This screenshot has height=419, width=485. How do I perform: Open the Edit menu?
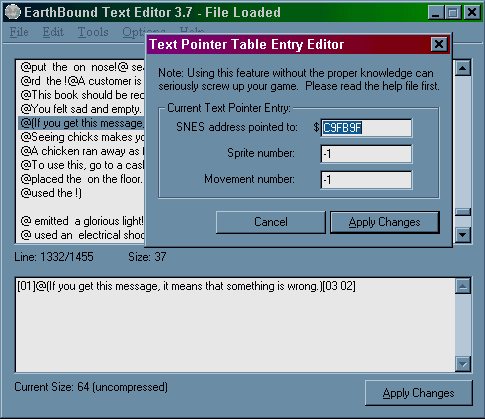pyautogui.click(x=53, y=32)
